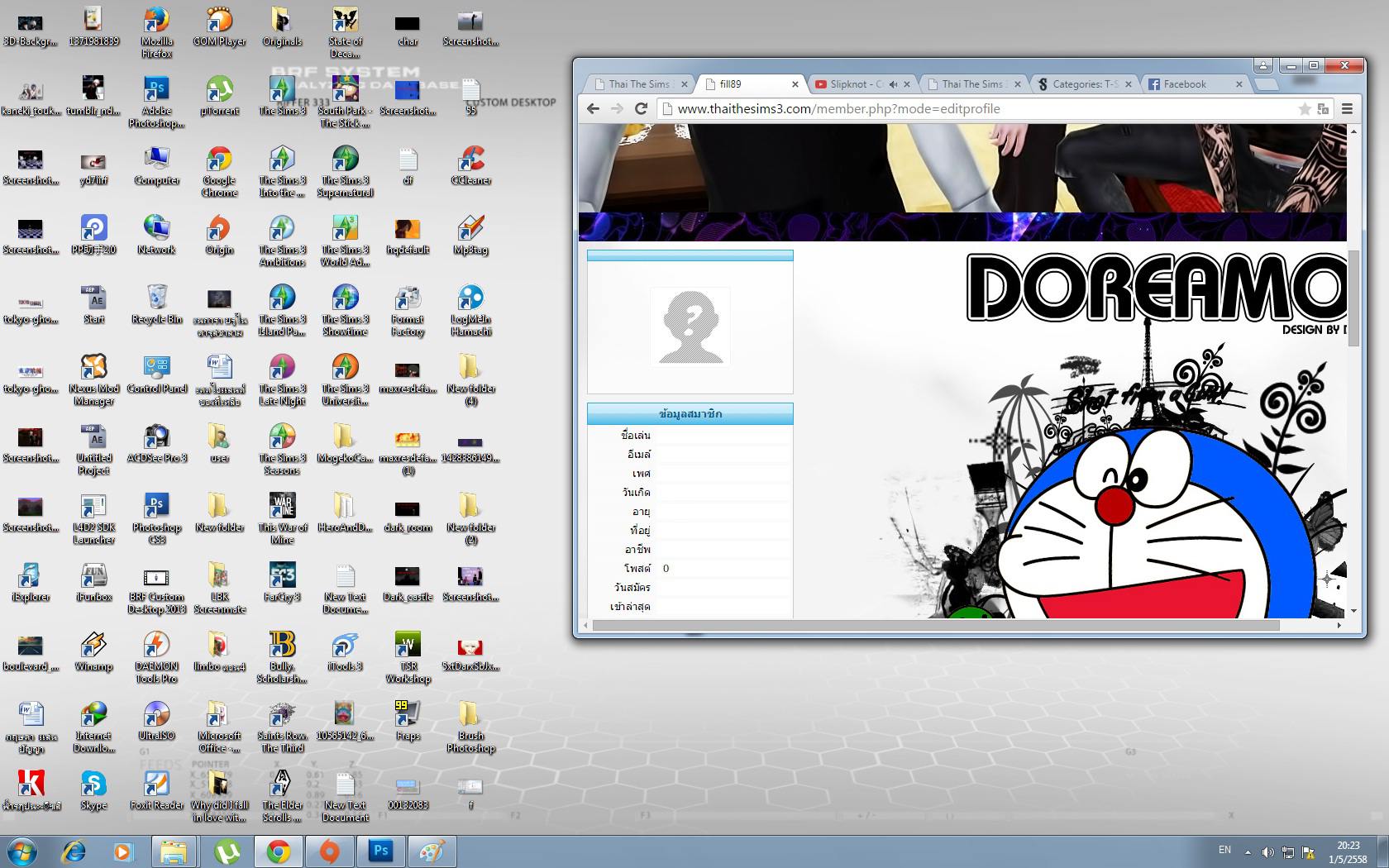Click page horizontal scrollbar

(x=936, y=626)
